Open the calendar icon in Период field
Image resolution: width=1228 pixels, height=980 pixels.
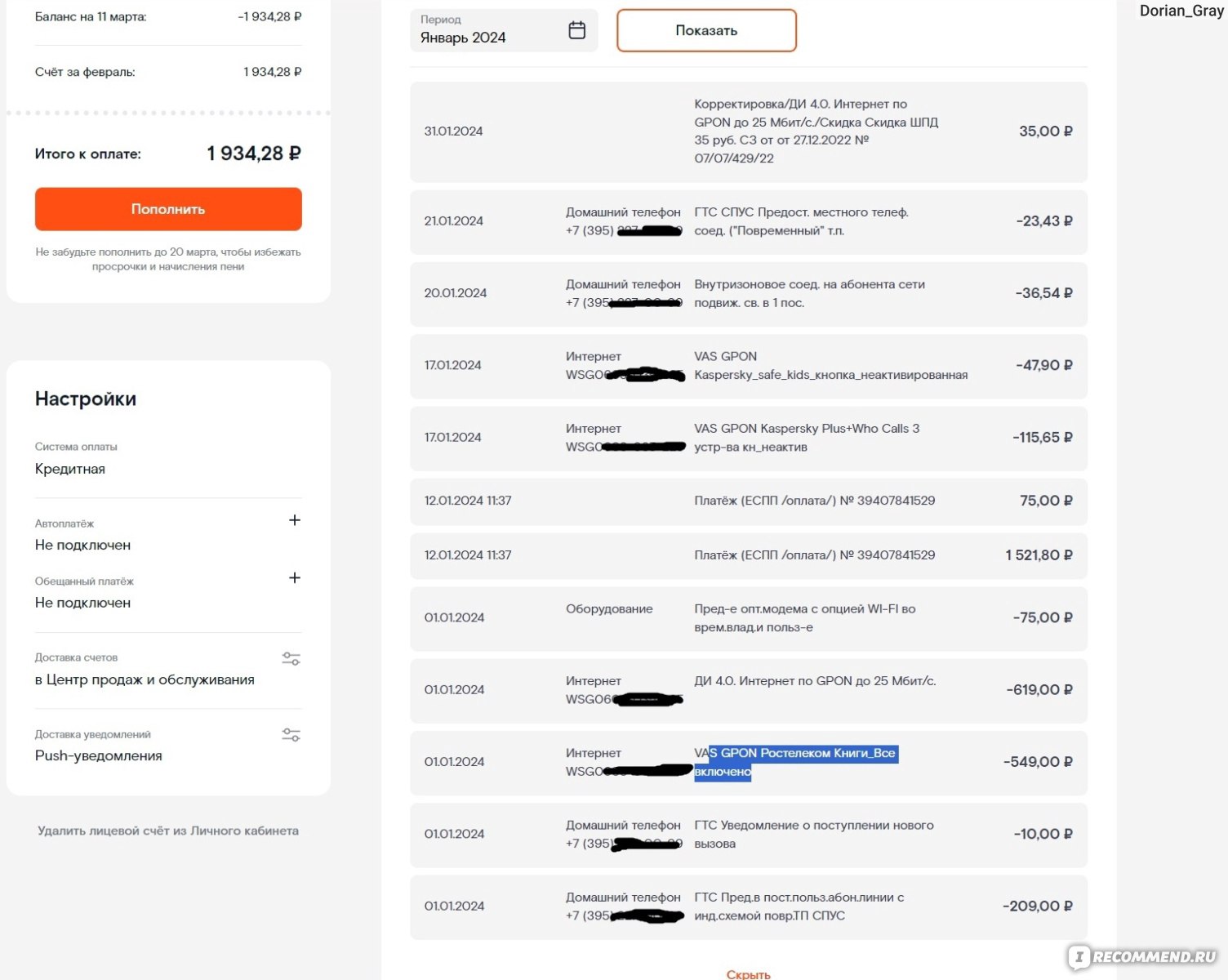(576, 30)
